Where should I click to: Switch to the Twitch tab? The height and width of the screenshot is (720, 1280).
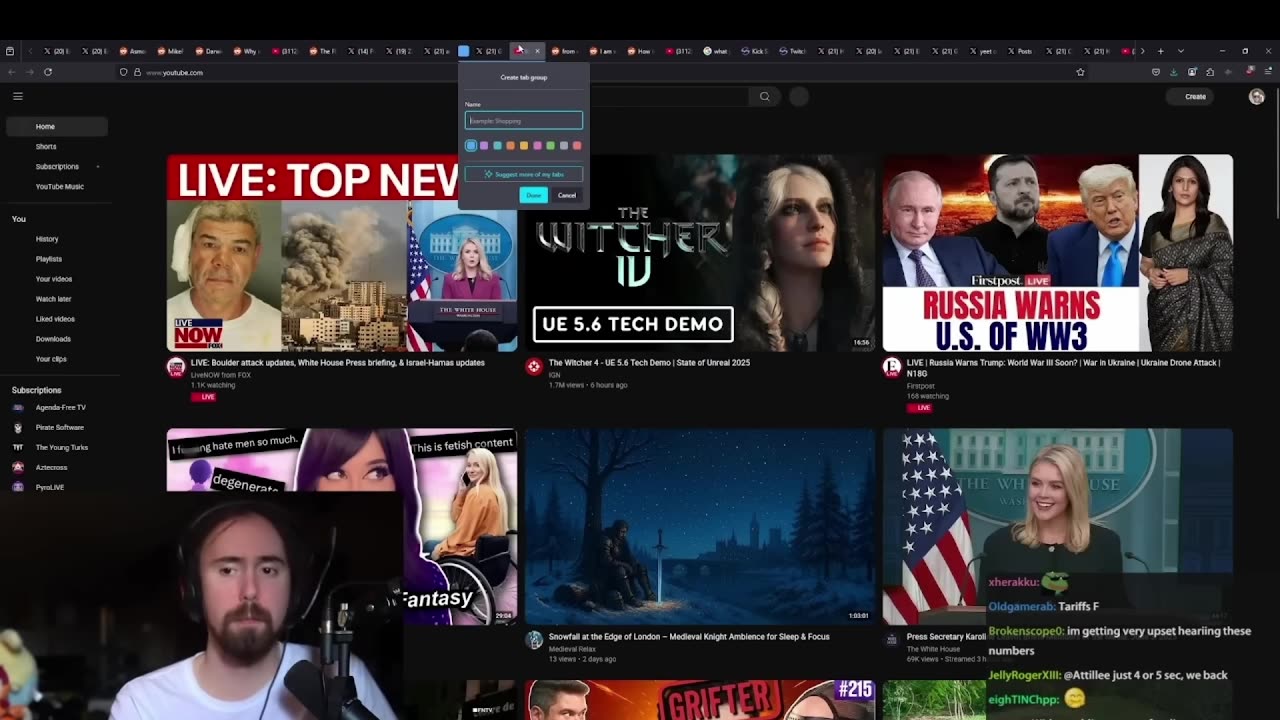[x=794, y=51]
